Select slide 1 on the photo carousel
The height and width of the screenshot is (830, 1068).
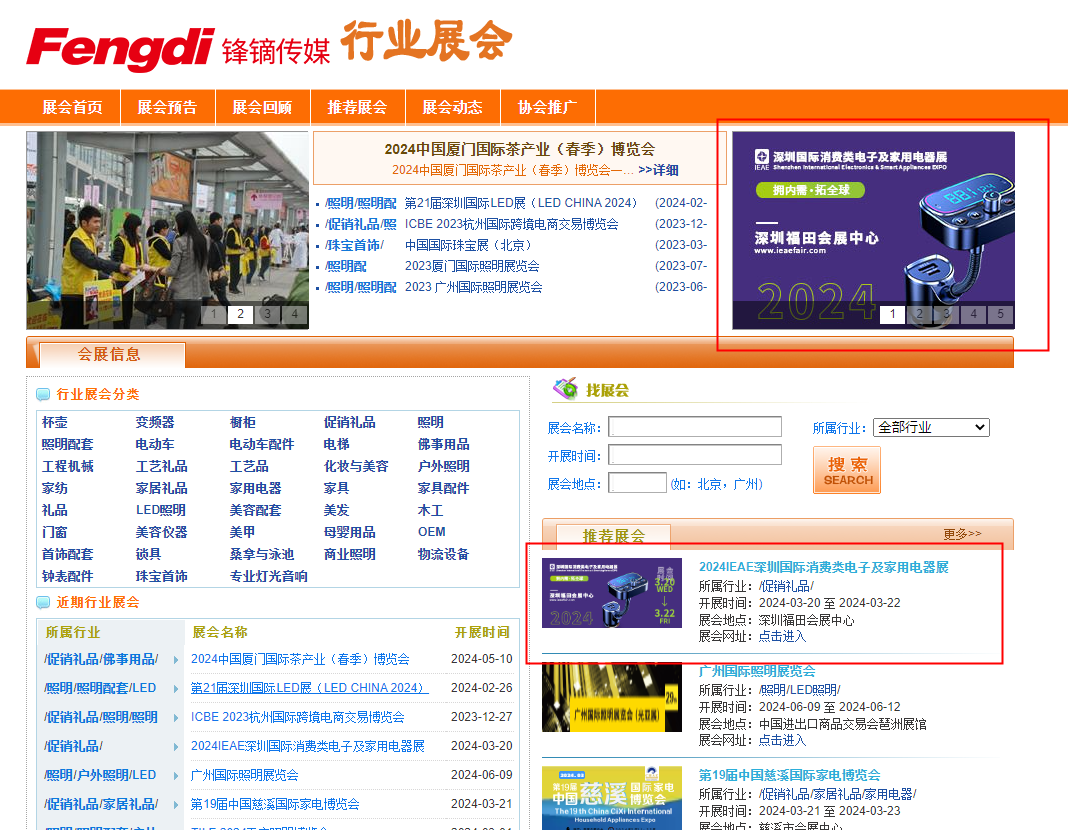pos(213,314)
